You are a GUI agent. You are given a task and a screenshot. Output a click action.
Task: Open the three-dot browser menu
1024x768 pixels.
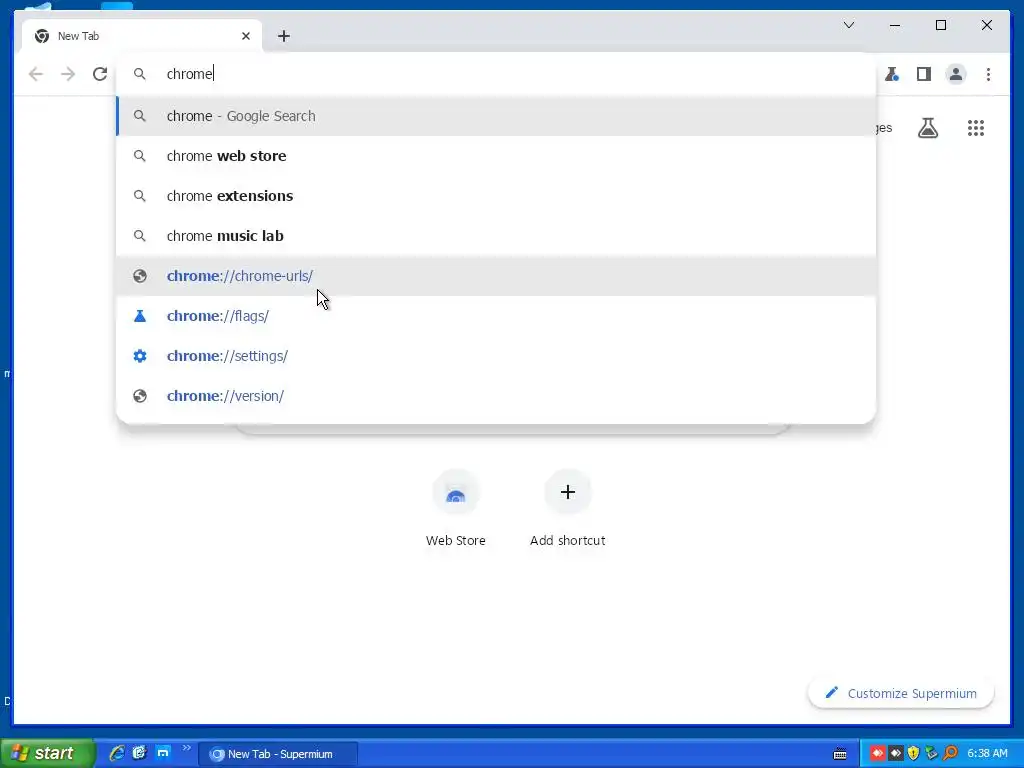pos(988,74)
